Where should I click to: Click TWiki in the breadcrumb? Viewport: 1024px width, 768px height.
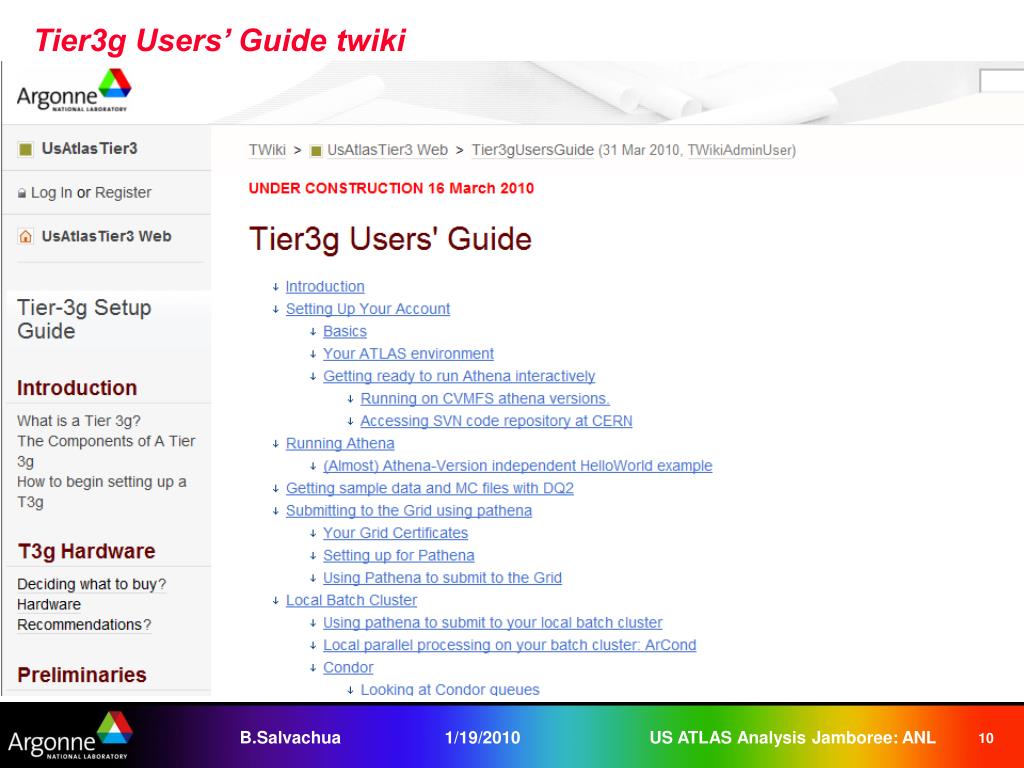pos(267,150)
